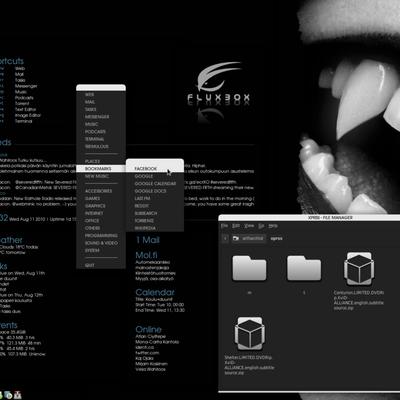Open the second folder in file manager
Screen dimensions: 400x400
point(304,268)
